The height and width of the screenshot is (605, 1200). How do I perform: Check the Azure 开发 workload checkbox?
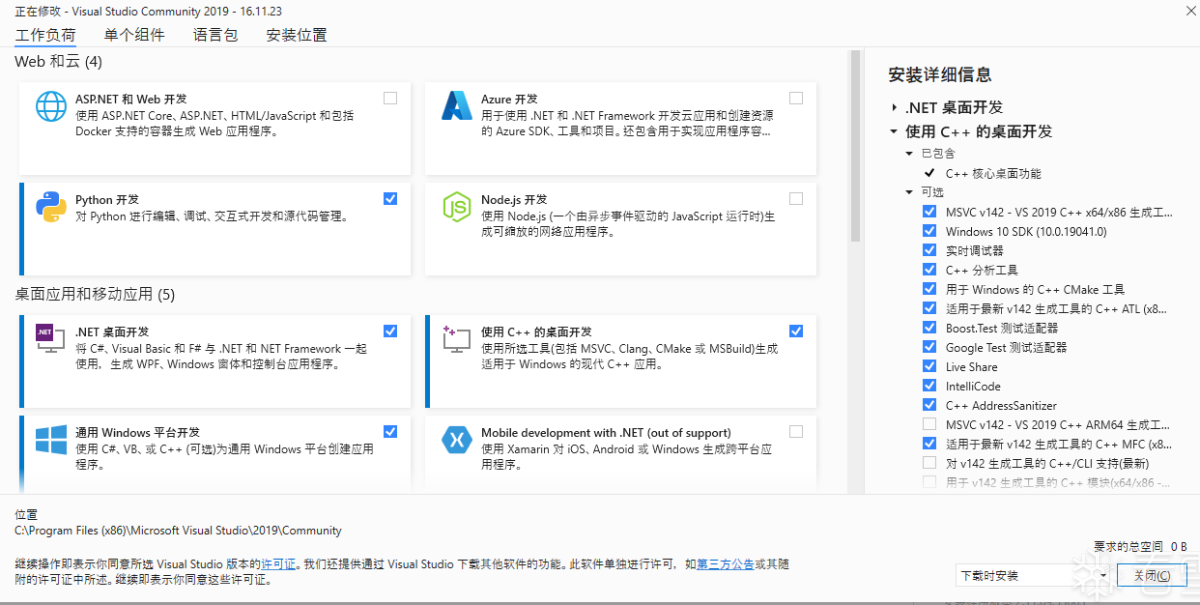796,98
